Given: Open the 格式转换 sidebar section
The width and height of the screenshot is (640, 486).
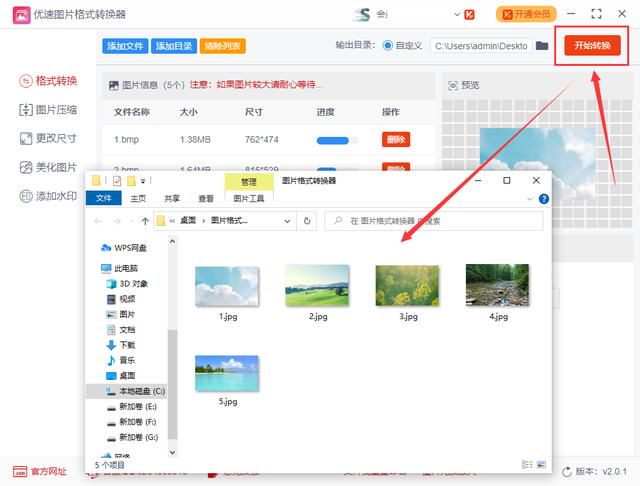Looking at the screenshot, I should tap(48, 81).
